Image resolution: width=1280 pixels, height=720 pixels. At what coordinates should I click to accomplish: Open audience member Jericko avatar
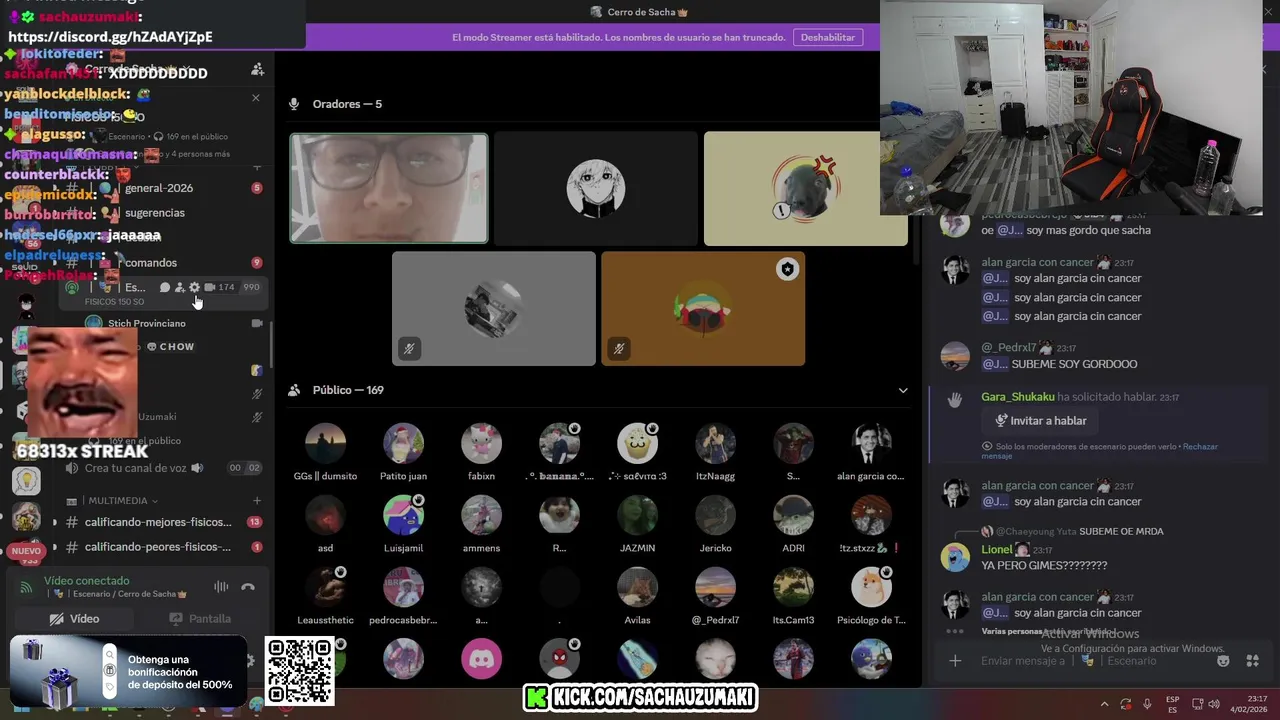click(715, 515)
